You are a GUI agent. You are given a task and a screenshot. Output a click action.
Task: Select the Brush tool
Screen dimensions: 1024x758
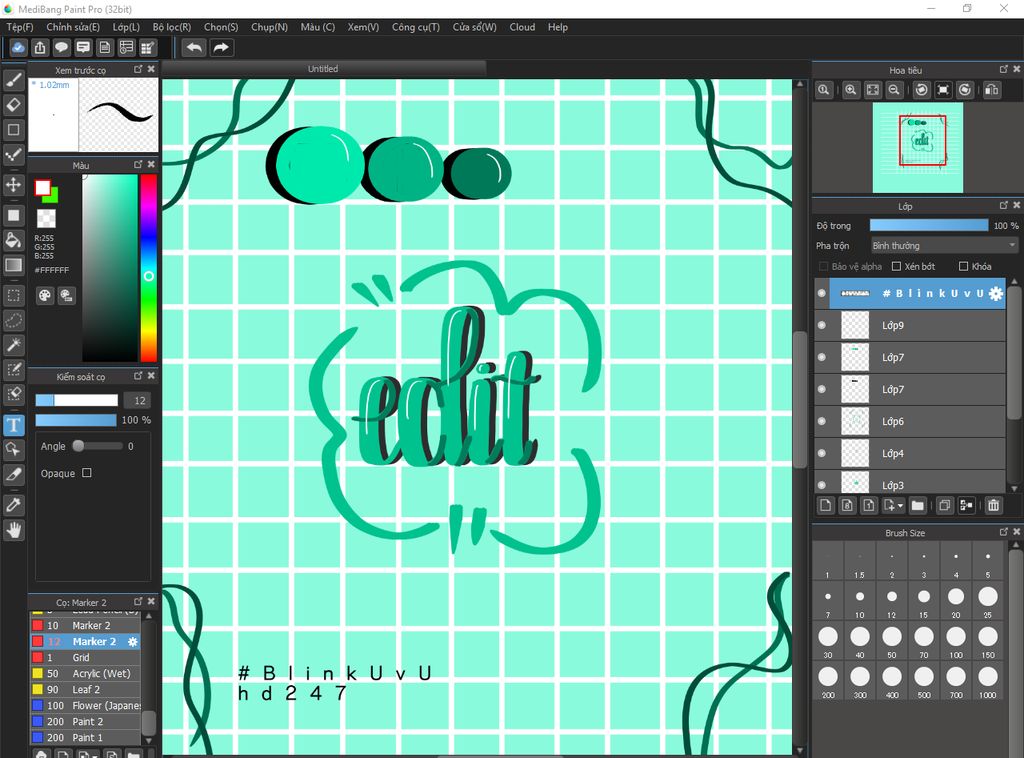13,80
